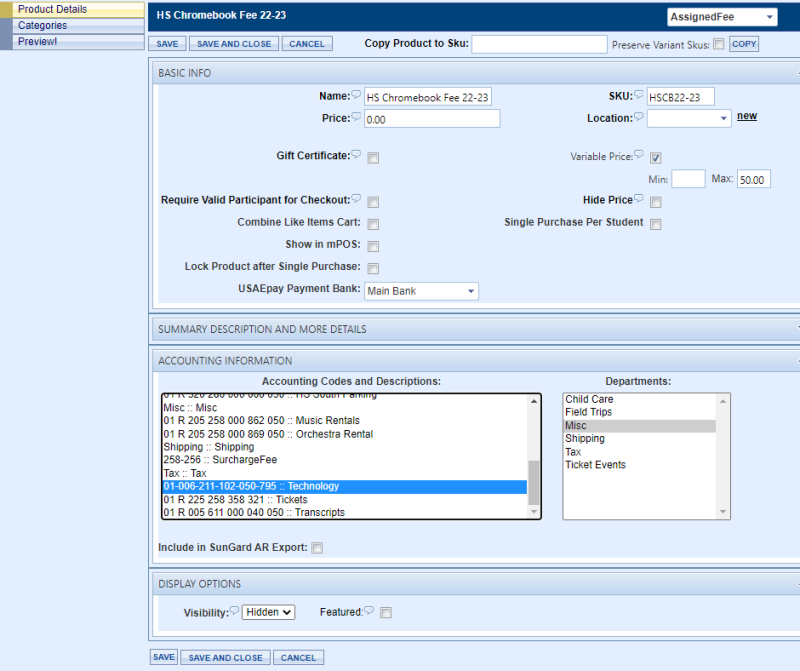This screenshot has height=671, width=800.
Task: Open the USAEpay Payment Bank dropdown
Action: click(x=421, y=291)
